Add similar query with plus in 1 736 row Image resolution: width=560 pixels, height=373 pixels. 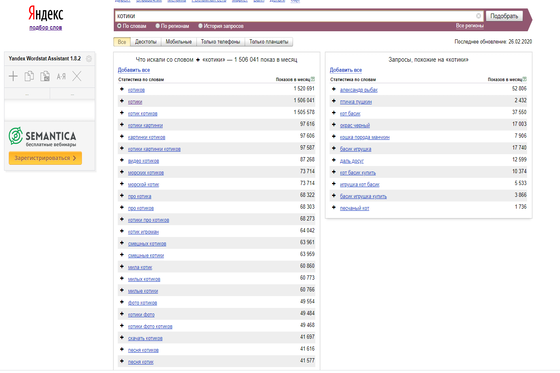coord(334,208)
